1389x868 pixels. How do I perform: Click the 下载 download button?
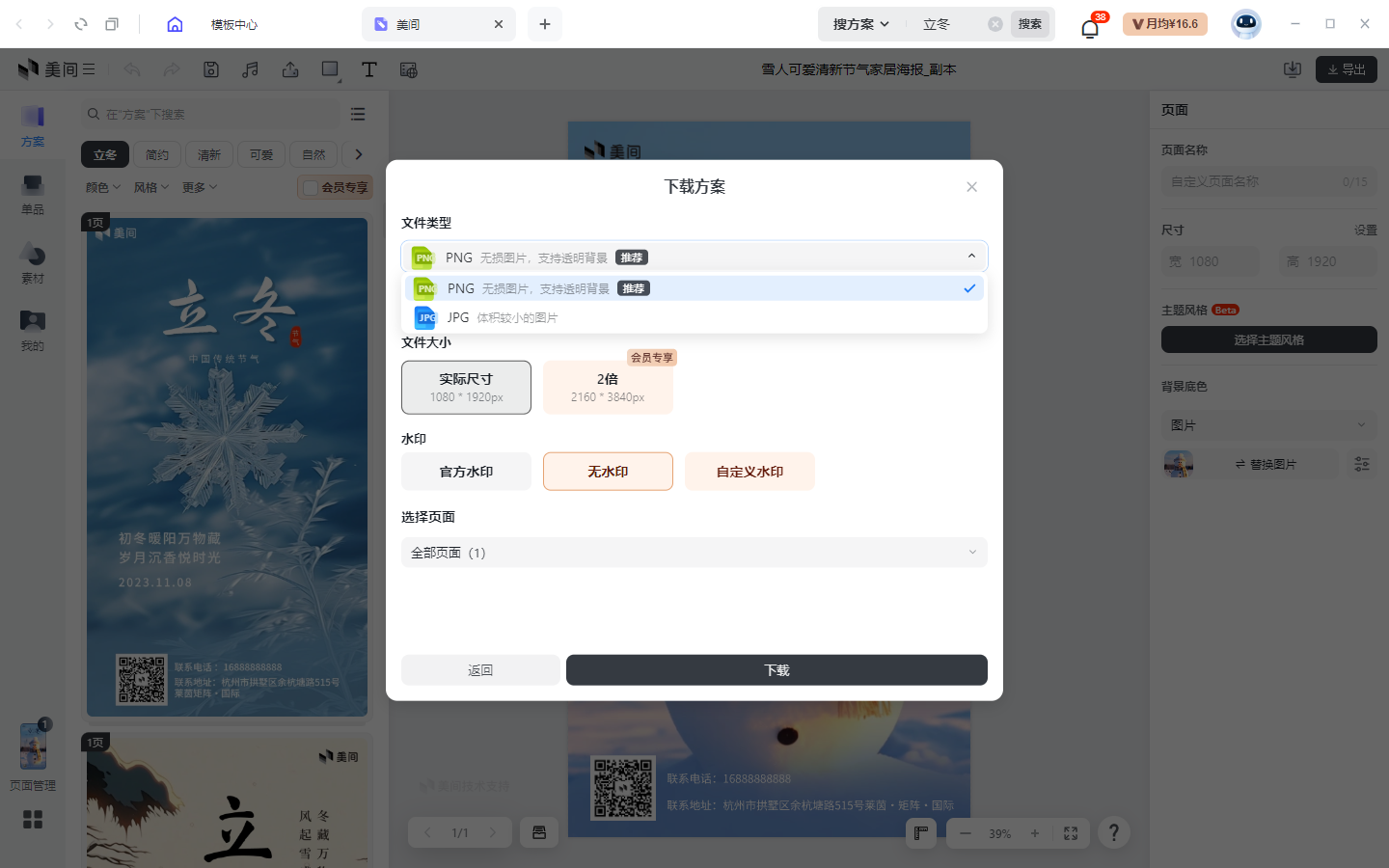click(x=776, y=670)
